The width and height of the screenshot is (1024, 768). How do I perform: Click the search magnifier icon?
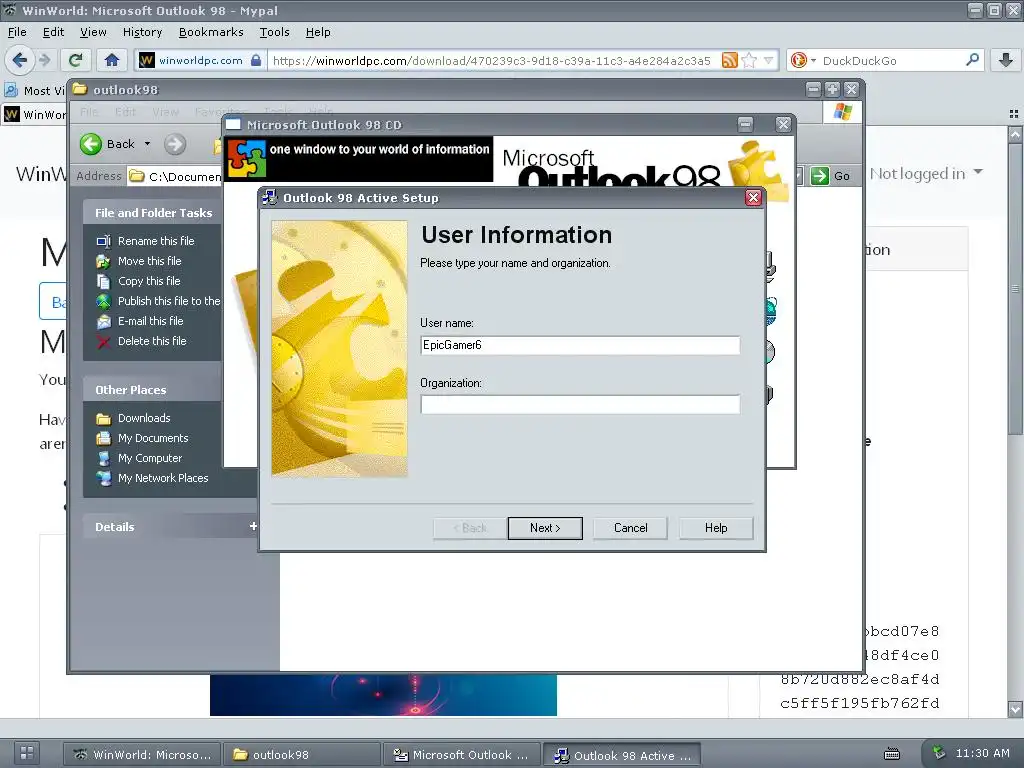pos(972,60)
